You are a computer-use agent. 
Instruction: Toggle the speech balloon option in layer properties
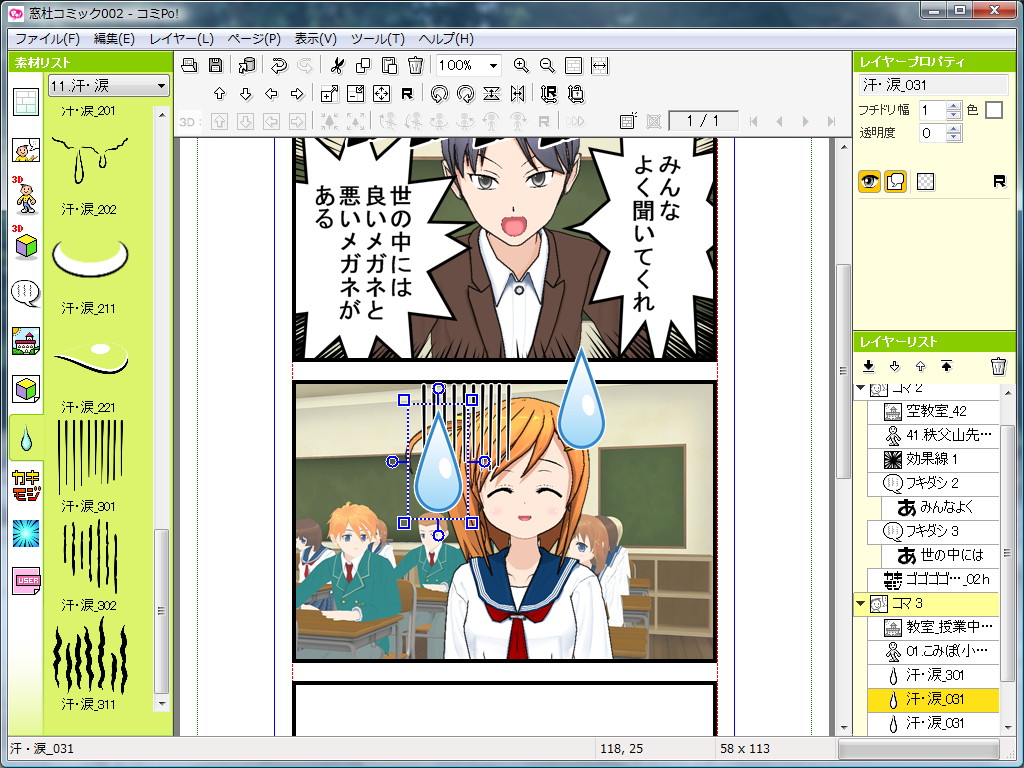[x=895, y=181]
